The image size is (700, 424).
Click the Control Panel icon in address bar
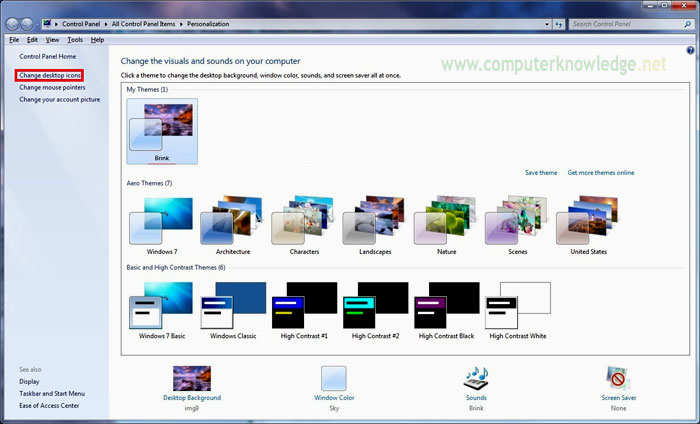(47, 24)
